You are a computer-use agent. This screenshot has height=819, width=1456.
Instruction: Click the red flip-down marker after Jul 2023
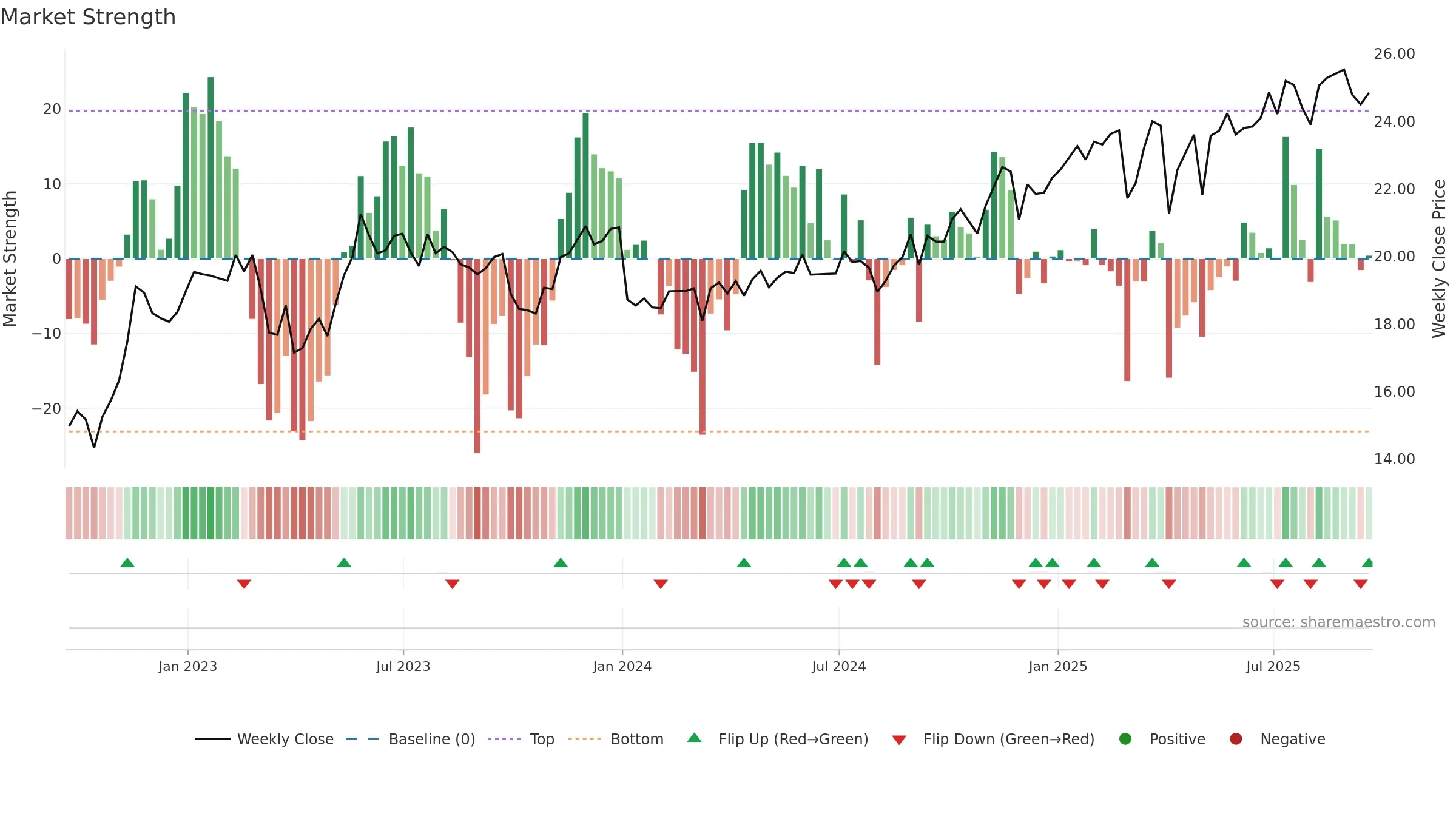[453, 584]
